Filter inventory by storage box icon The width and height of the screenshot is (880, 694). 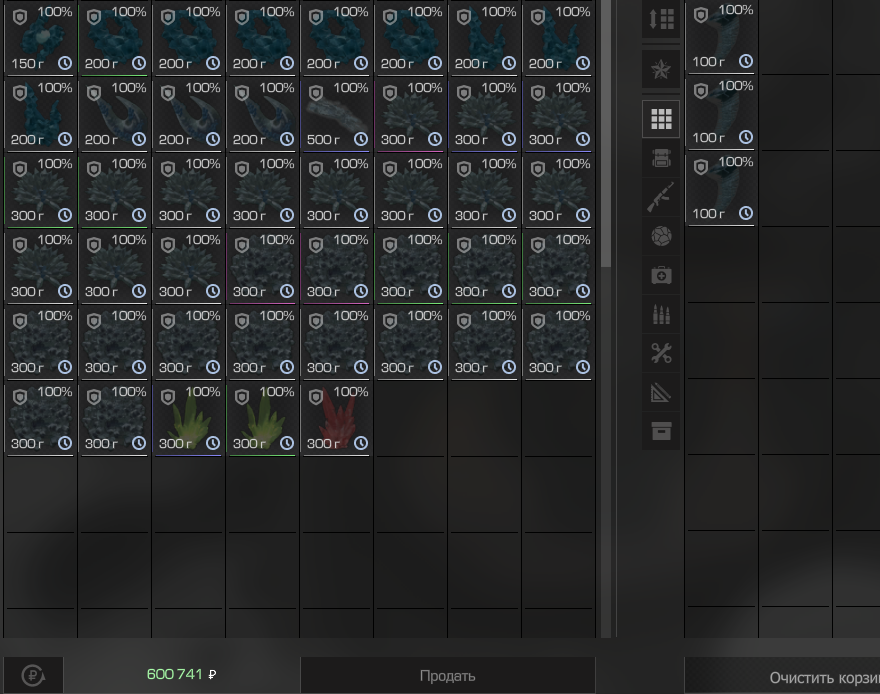click(x=661, y=431)
